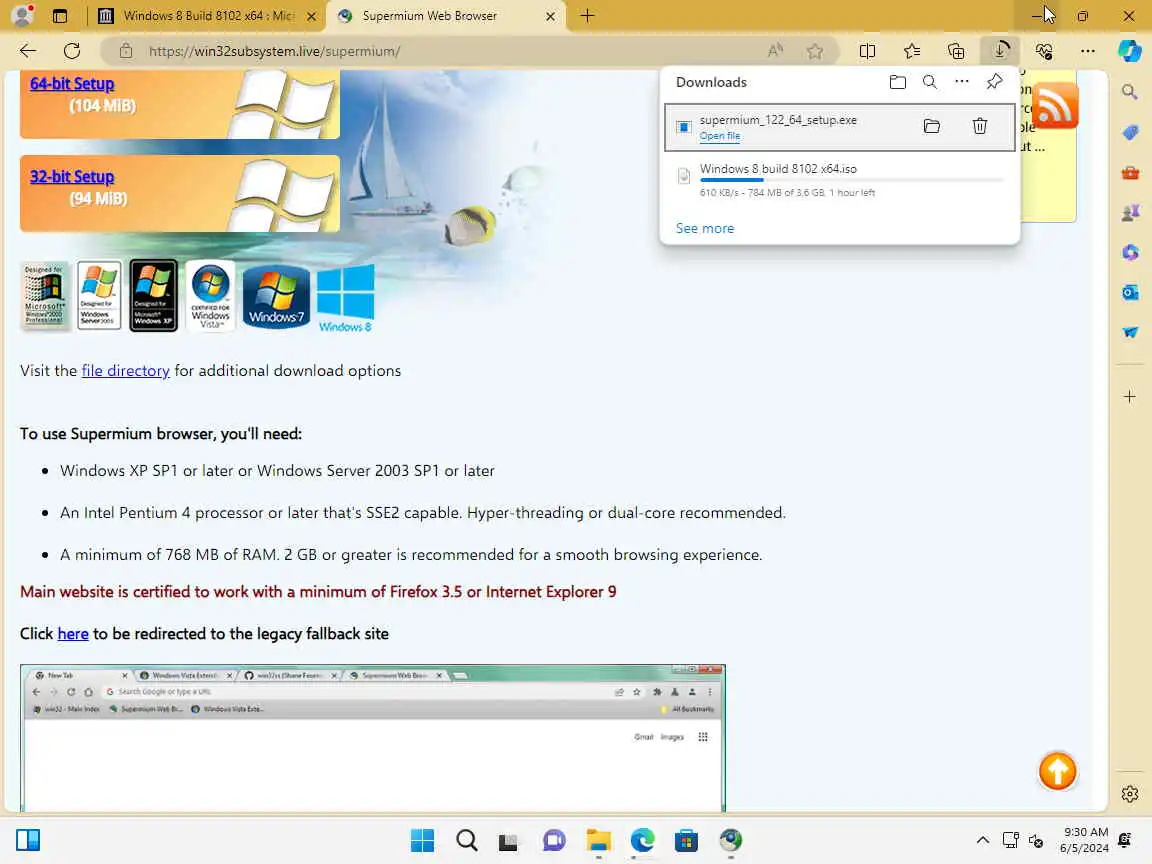The height and width of the screenshot is (864, 1152).
Task: Download the 64-bit Setup
Action: coord(72,84)
